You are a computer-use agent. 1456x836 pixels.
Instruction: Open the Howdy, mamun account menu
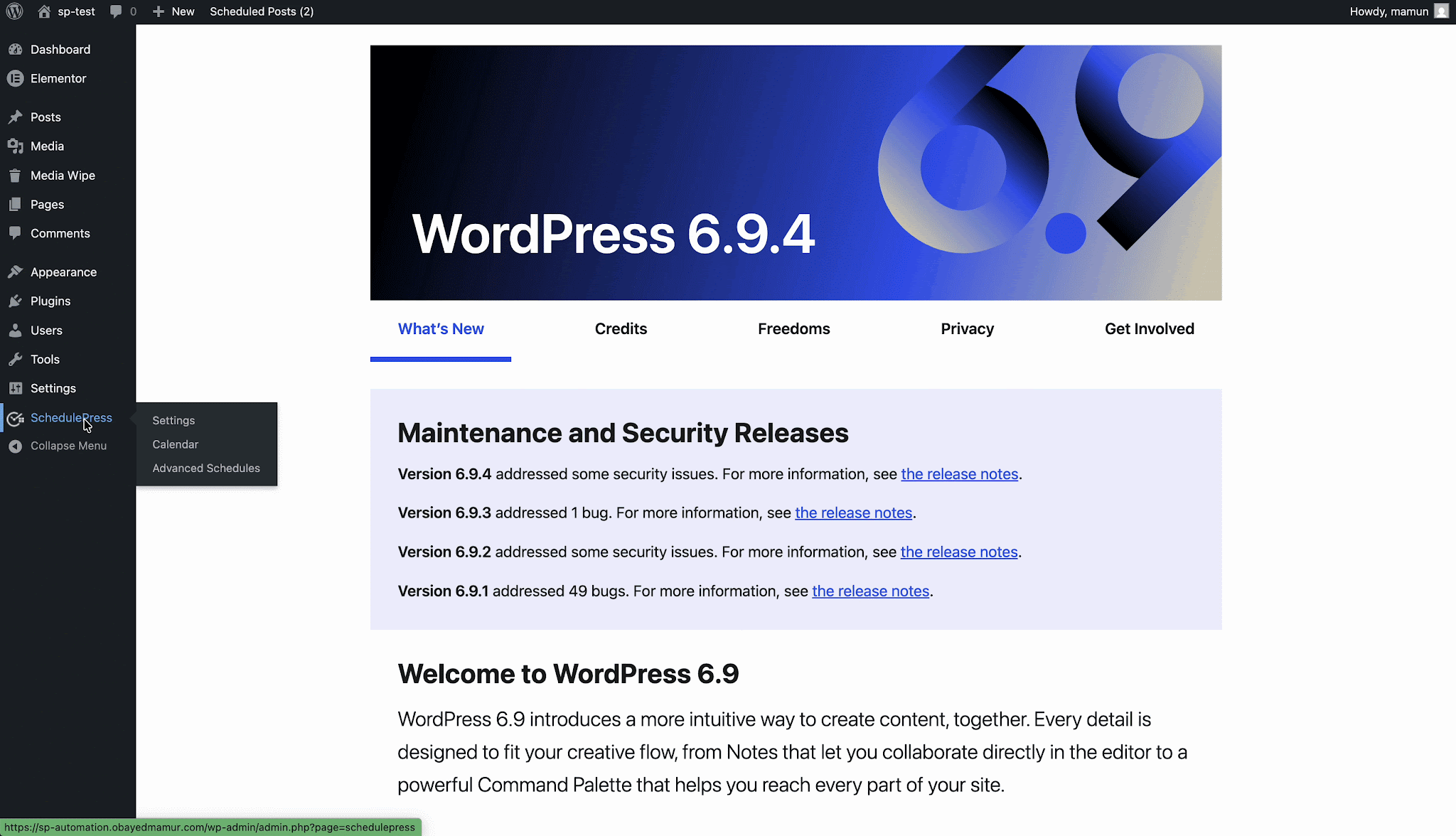1399,11
